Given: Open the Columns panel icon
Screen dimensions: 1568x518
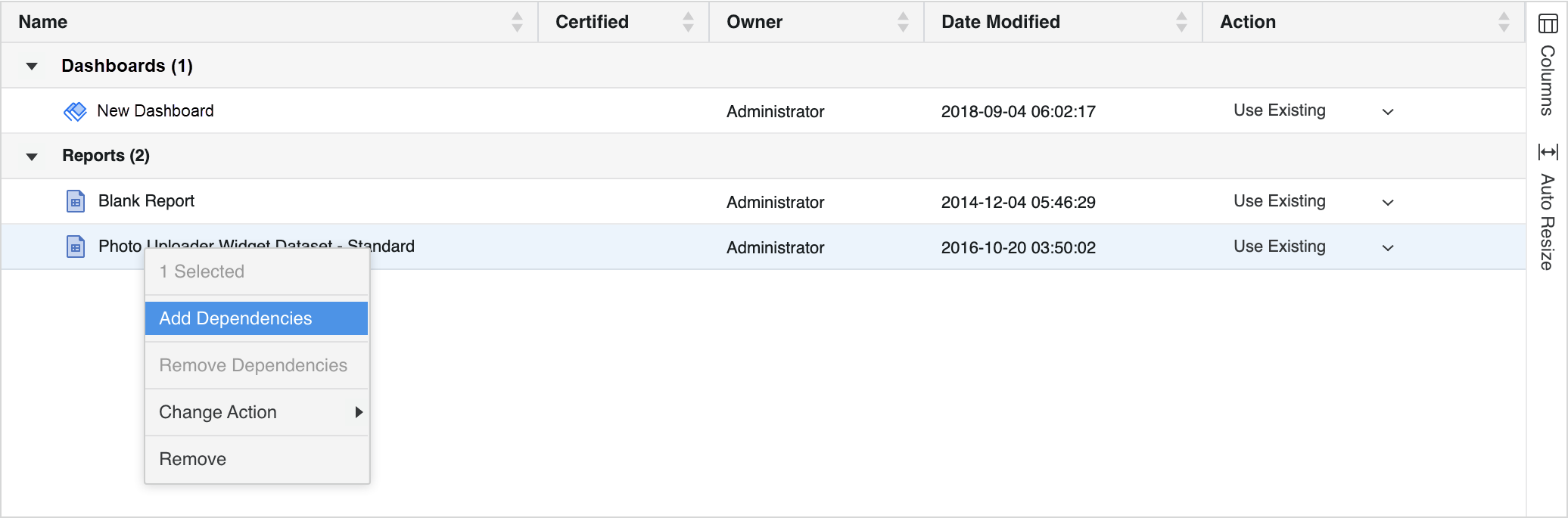Looking at the screenshot, I should 1548,24.
